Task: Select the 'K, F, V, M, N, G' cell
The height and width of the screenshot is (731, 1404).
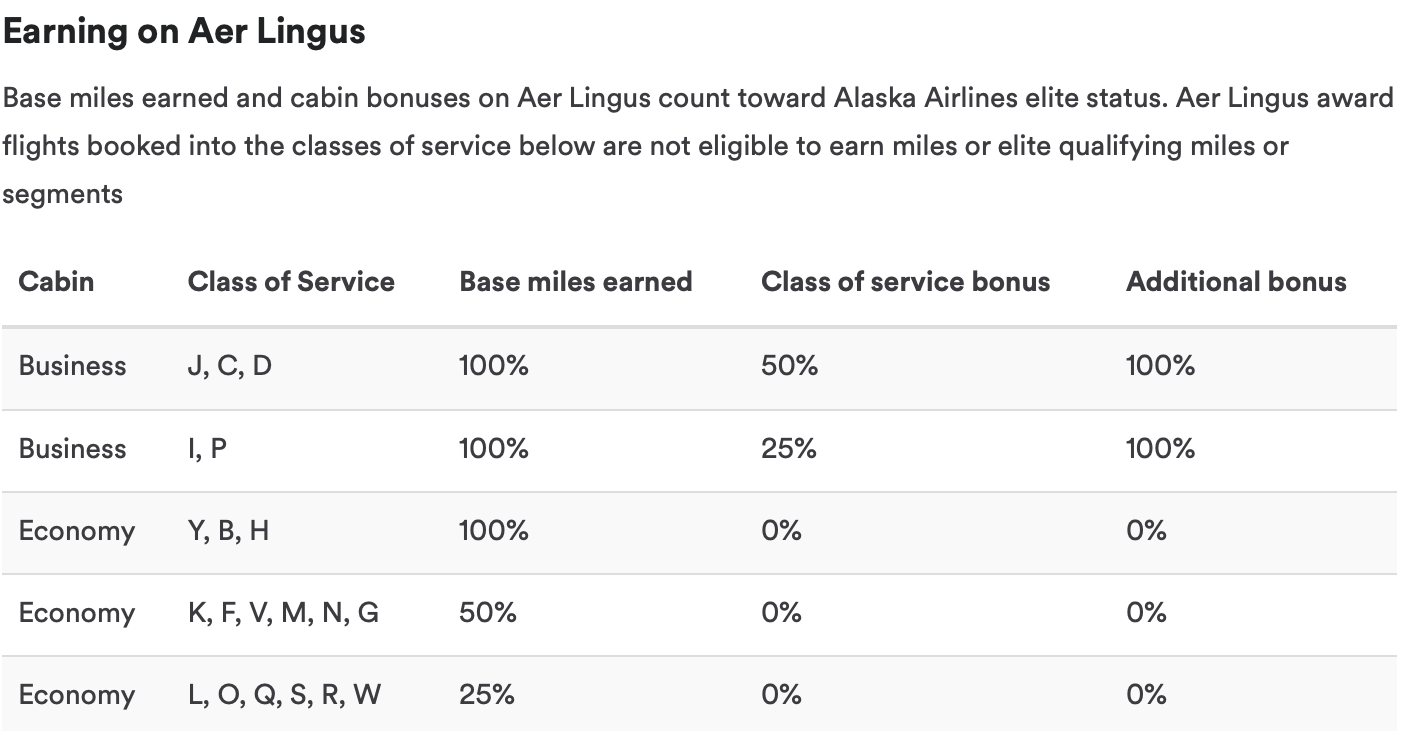Action: coord(284,612)
